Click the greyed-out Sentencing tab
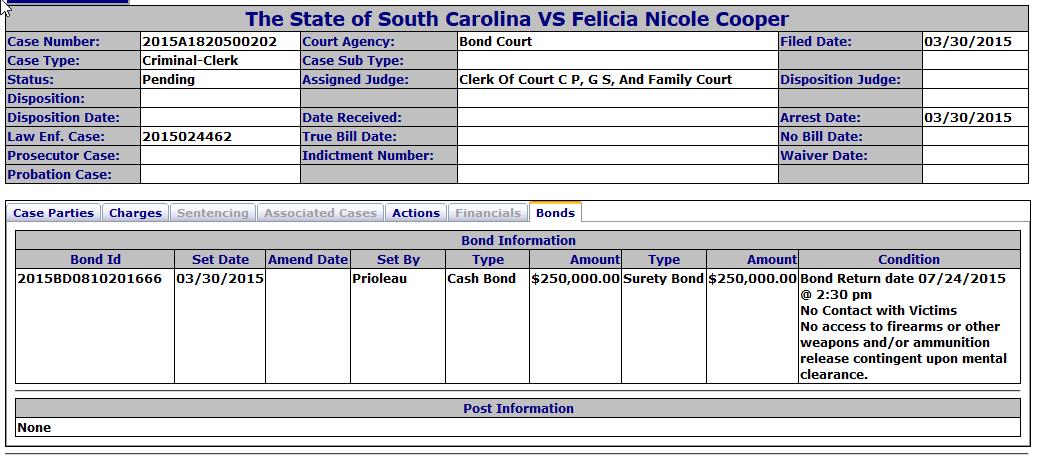Screen dimensions: 1038x458 [x=212, y=213]
